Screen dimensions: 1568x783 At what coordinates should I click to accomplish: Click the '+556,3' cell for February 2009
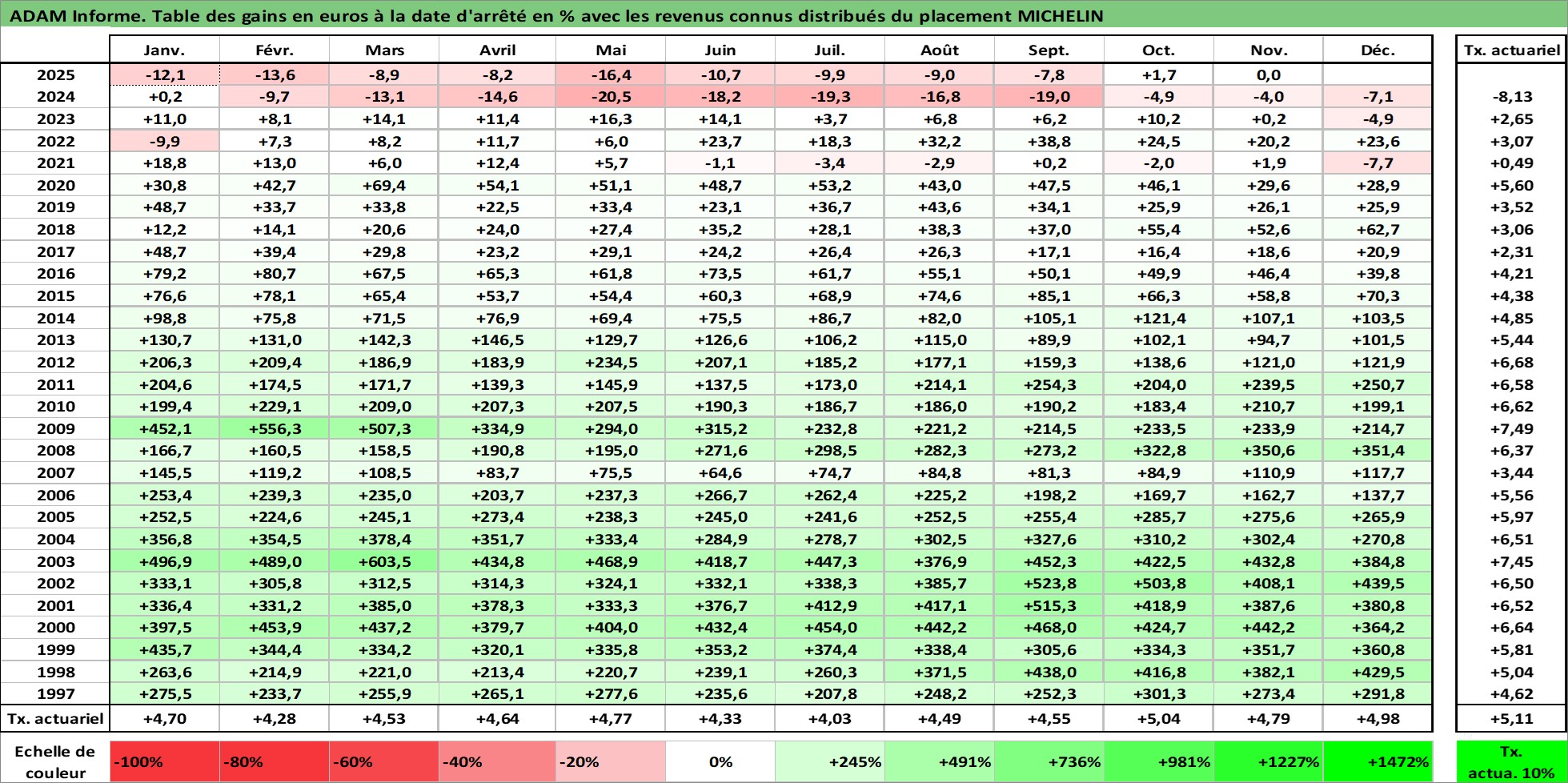click(x=275, y=428)
